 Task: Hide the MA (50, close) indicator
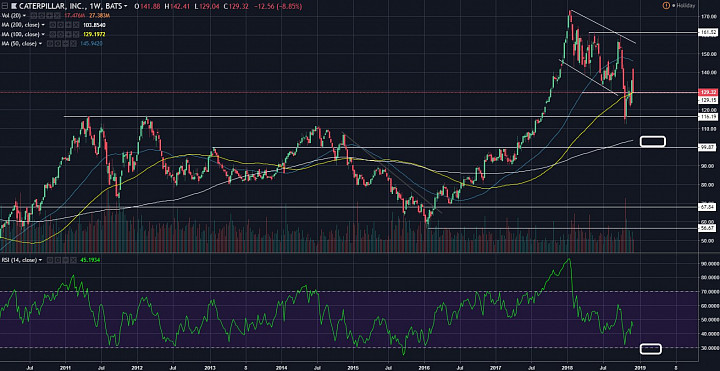50,44
